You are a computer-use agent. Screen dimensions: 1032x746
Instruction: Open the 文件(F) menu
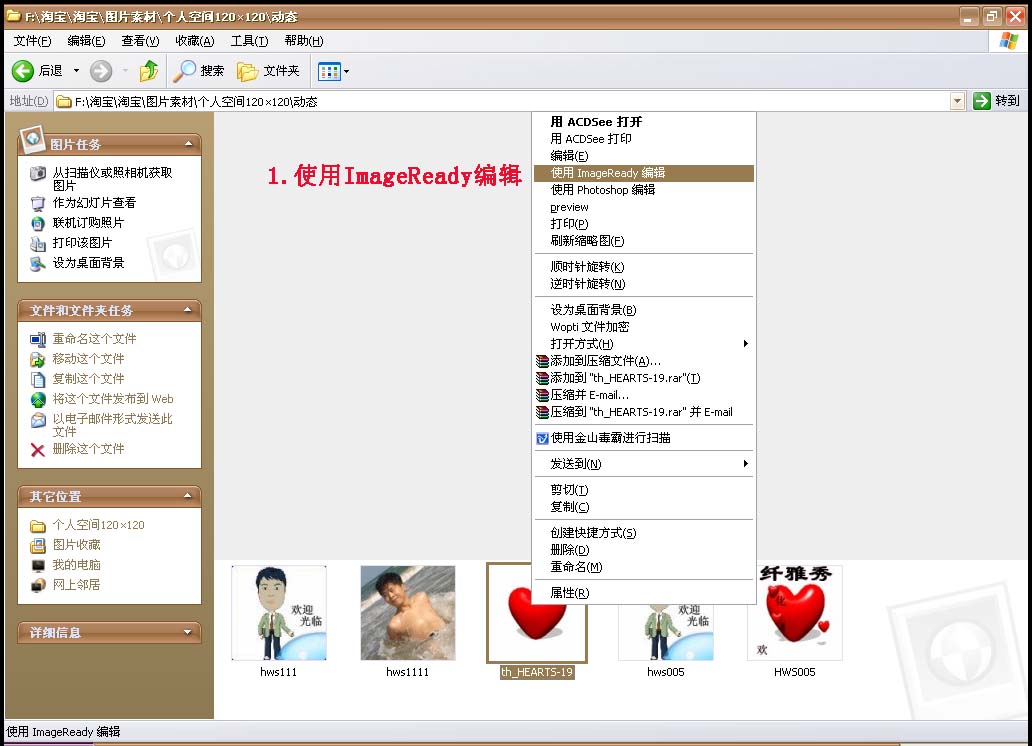[32, 41]
